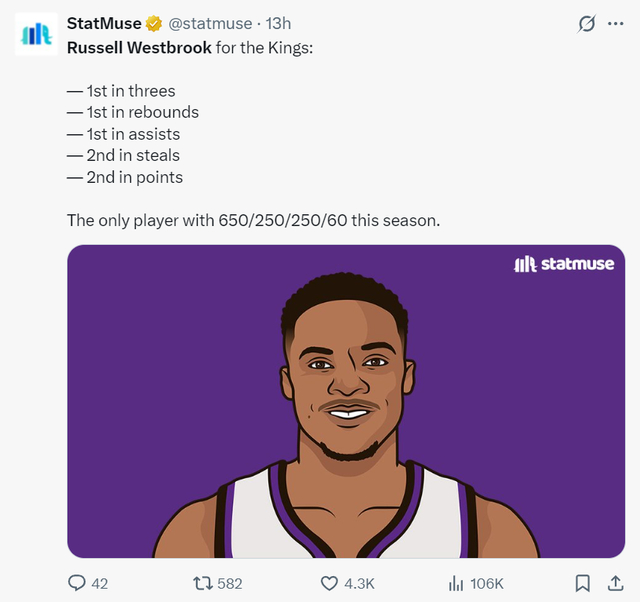Image resolution: width=640 pixels, height=602 pixels.
Task: Open the three-dot more options menu
Action: click(615, 23)
